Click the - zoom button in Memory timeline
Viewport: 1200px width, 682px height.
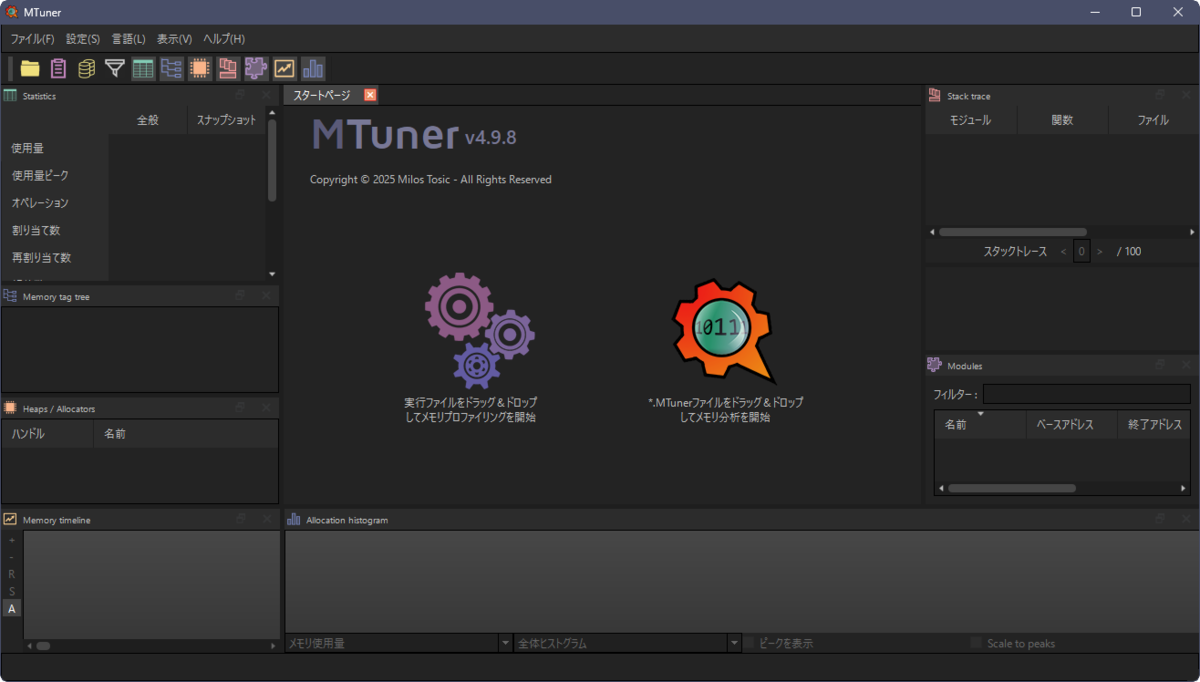[x=12, y=557]
